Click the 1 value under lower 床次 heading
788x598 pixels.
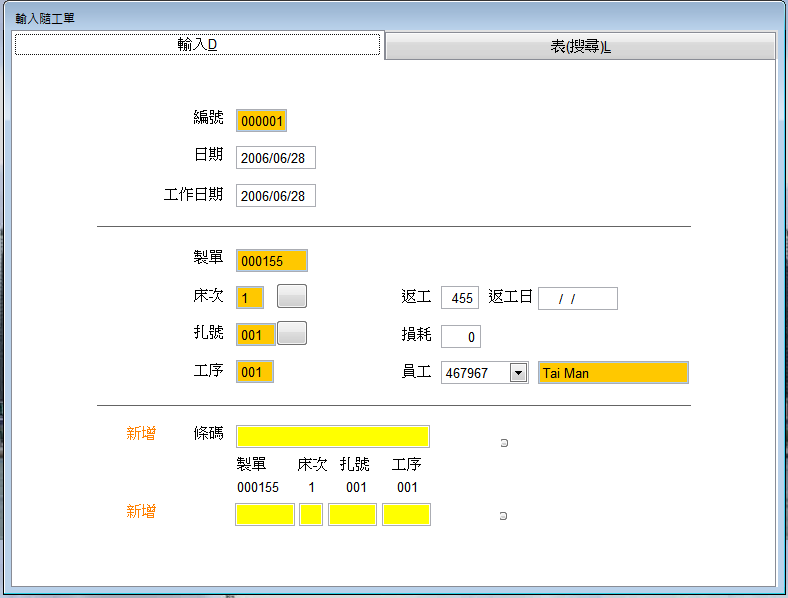coord(312,487)
